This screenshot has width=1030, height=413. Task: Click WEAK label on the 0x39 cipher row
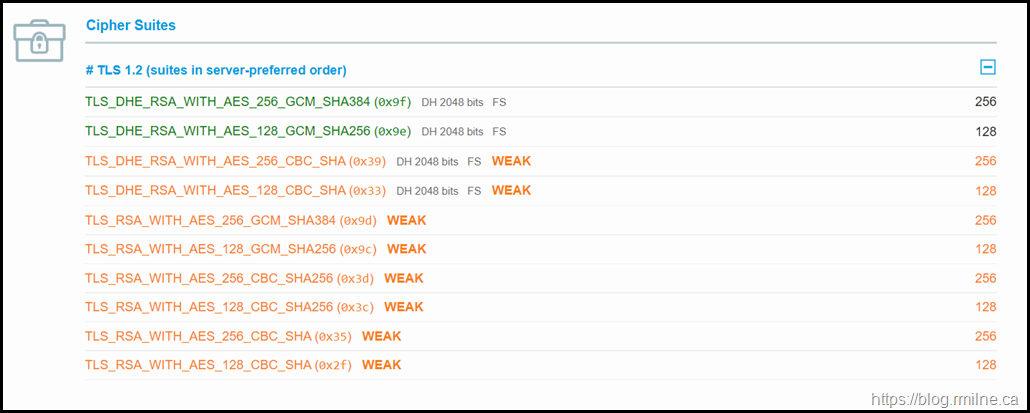point(511,161)
